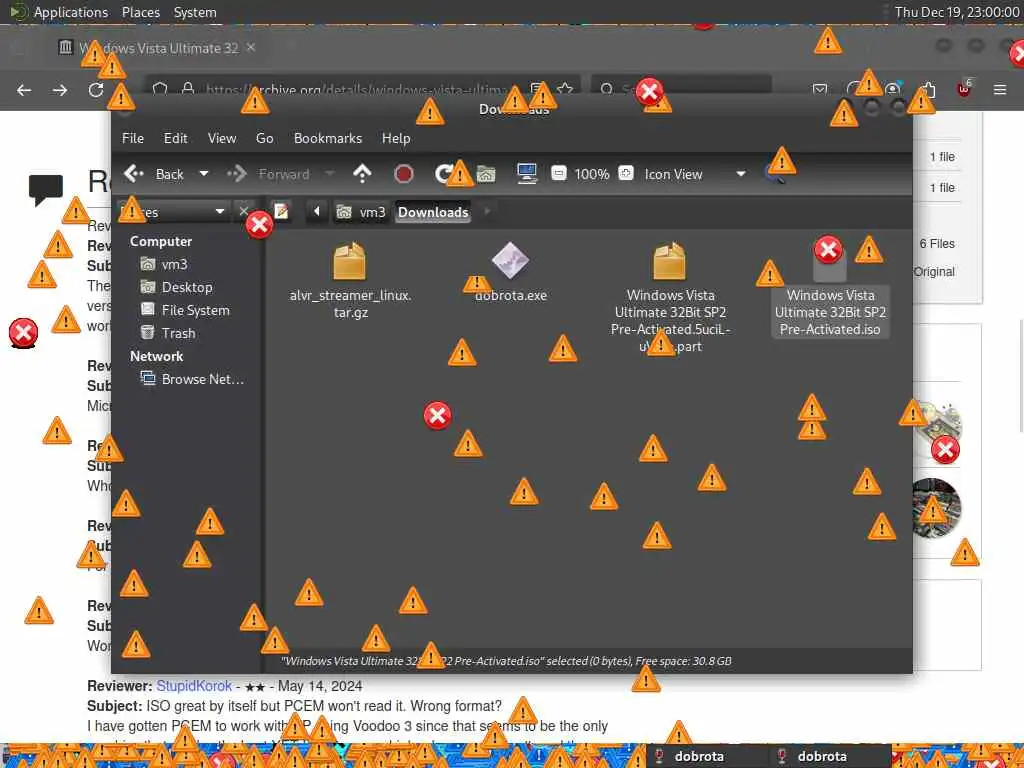This screenshot has height=768, width=1024.
Task: Select the vm3 path button
Action: [x=361, y=212]
